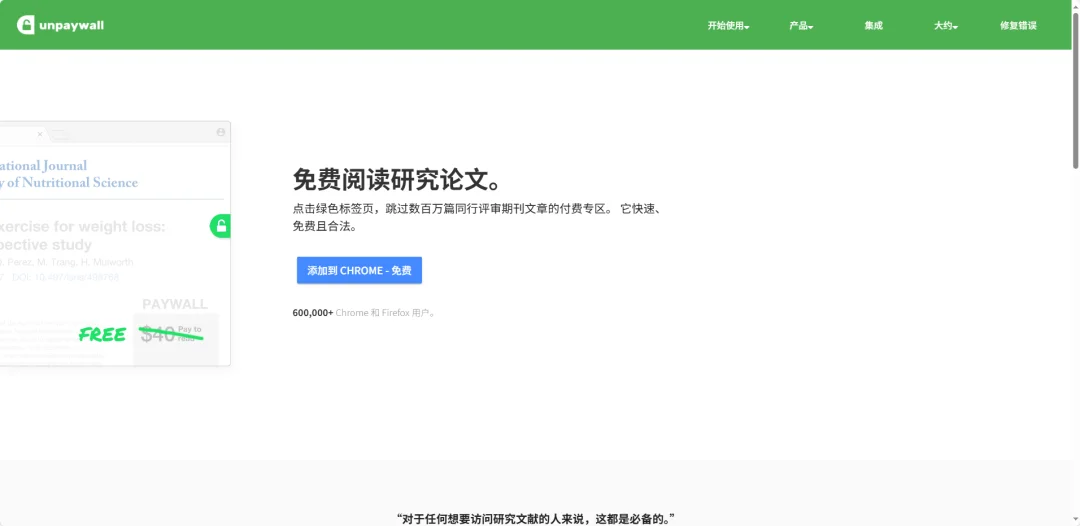
Task: Open the 修复错误 link
Action: coord(1018,25)
